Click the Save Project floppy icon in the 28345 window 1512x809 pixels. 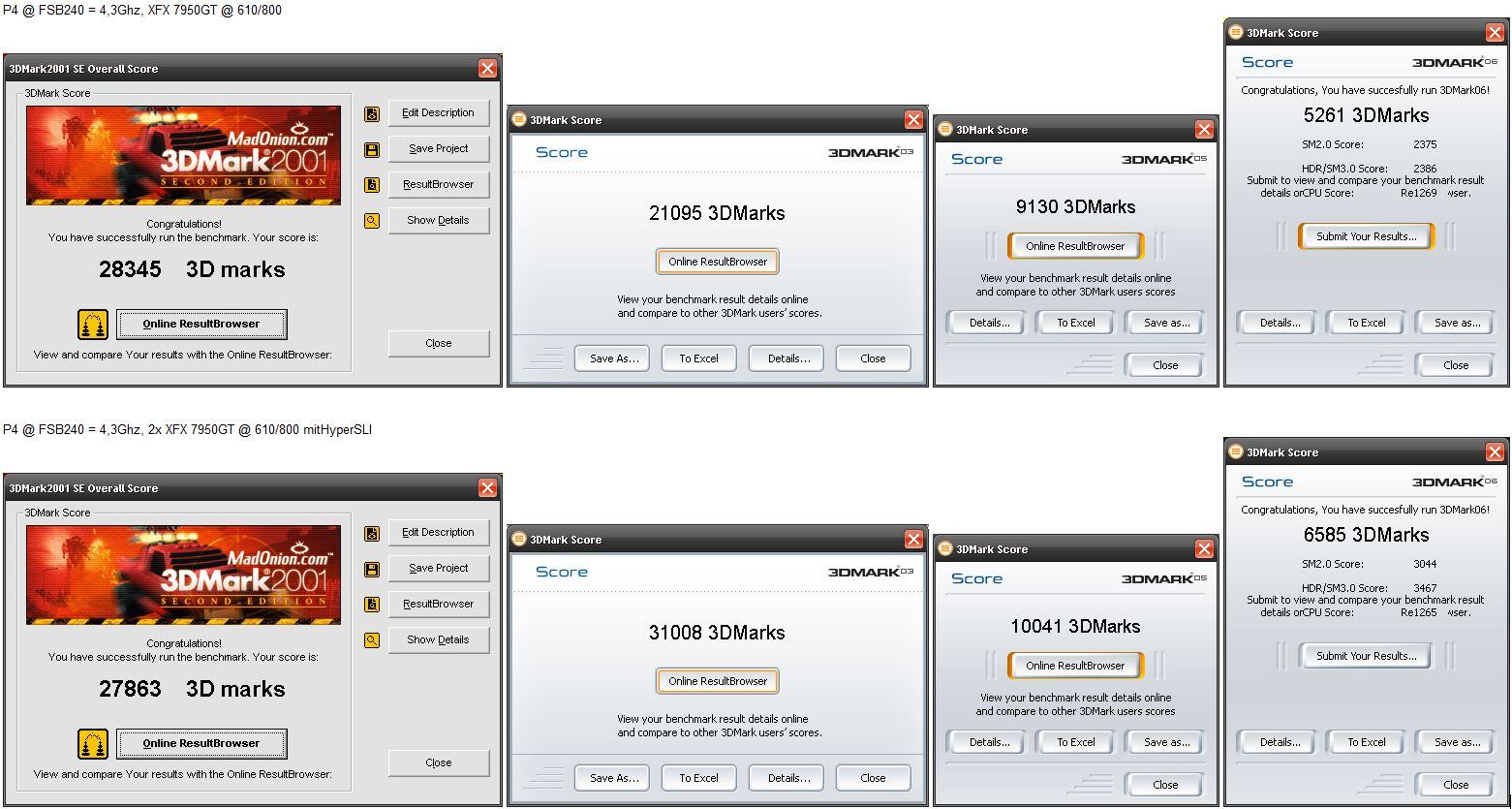[x=372, y=150]
